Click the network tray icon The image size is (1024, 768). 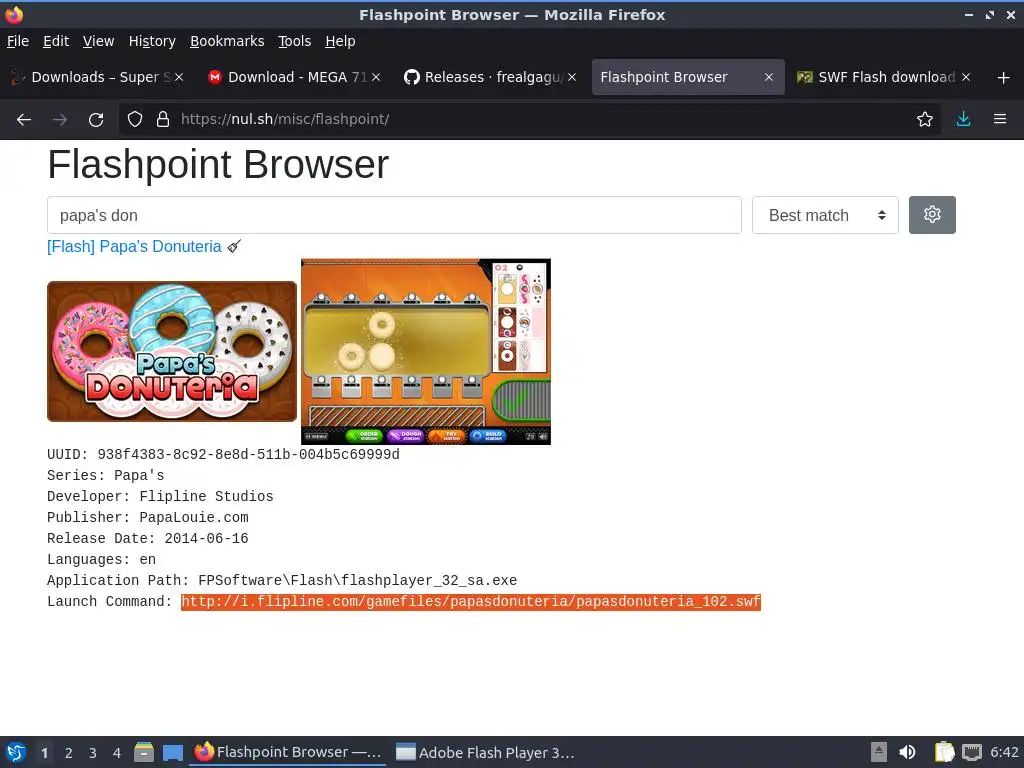(972, 752)
